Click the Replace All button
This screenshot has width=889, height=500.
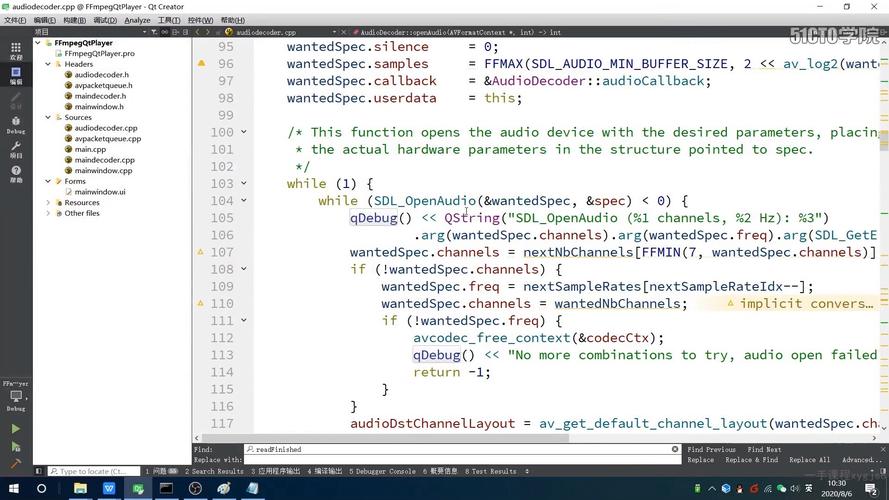809,460
